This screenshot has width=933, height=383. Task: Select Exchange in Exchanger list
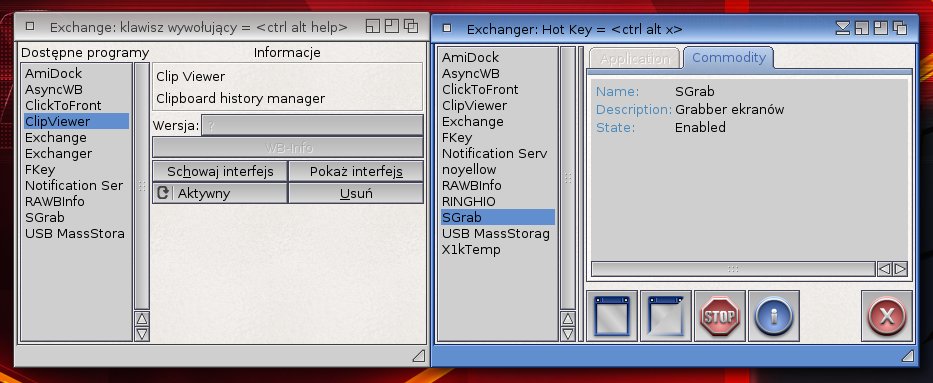click(x=498, y=121)
